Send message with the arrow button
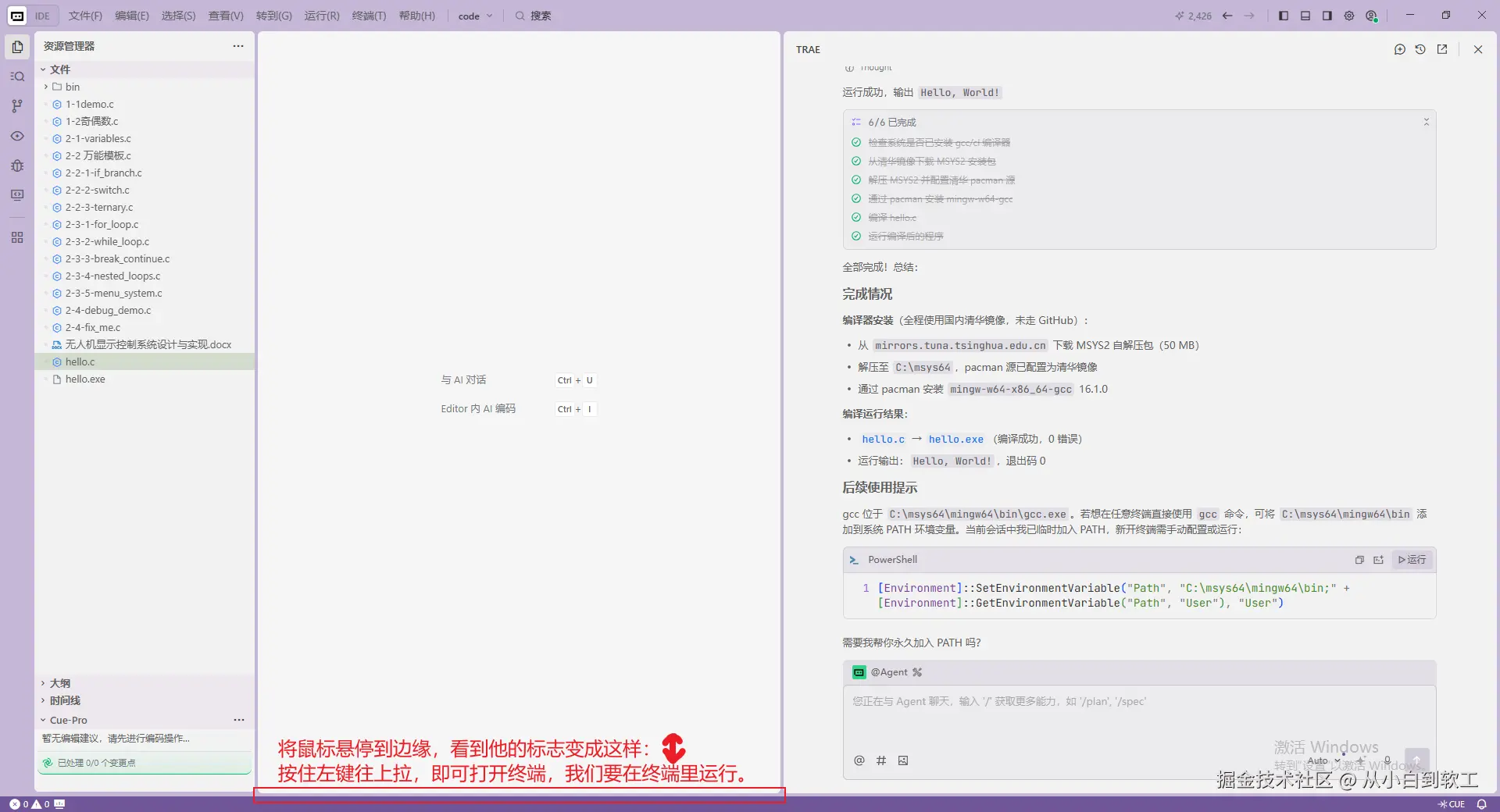The width and height of the screenshot is (1500, 812). 1417,760
